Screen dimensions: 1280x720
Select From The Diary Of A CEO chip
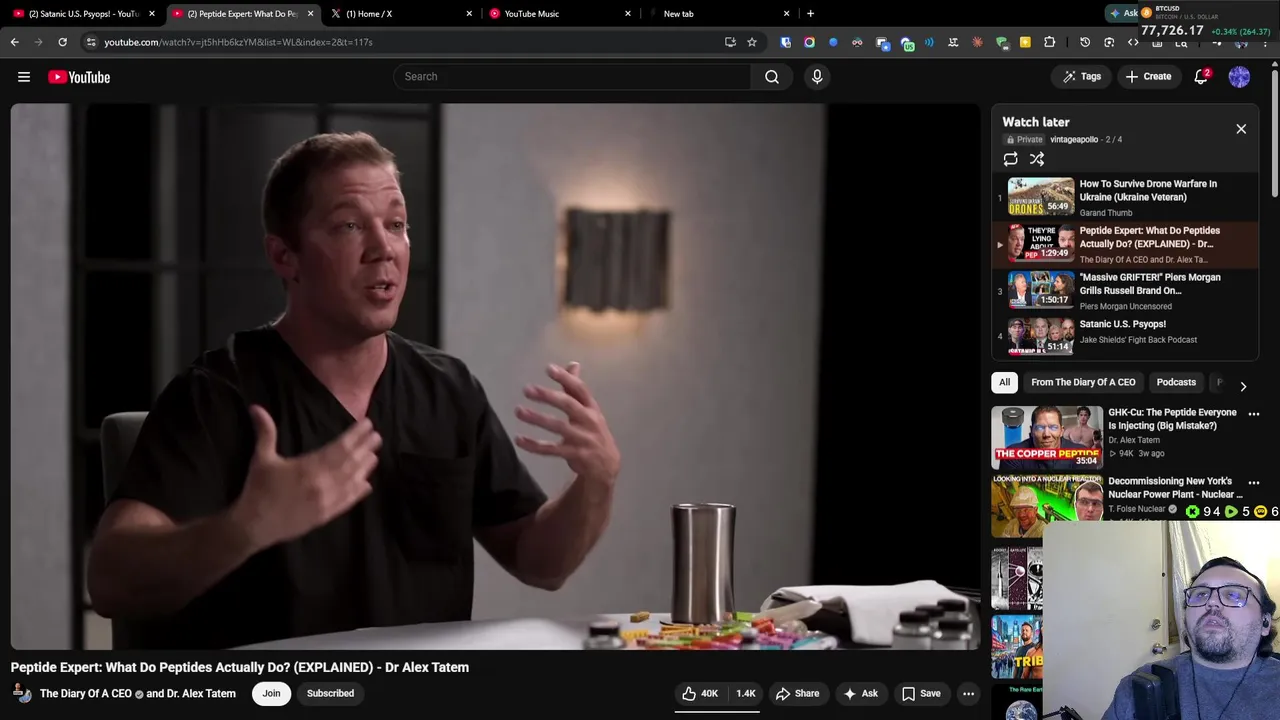click(1083, 382)
